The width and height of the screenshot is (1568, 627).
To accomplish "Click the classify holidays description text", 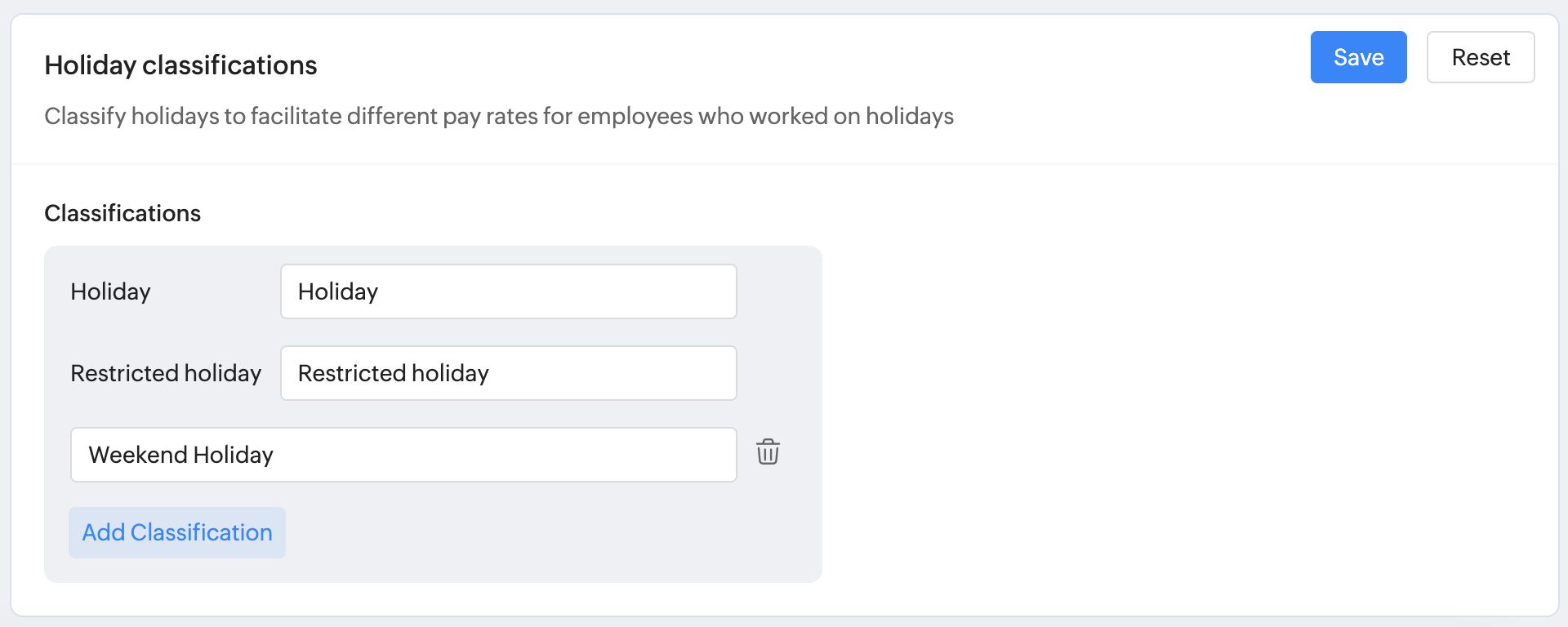I will coord(498,116).
